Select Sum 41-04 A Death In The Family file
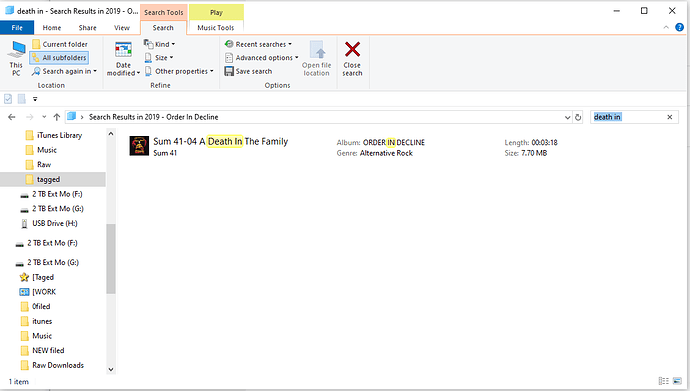The width and height of the screenshot is (690, 391). 220,141
